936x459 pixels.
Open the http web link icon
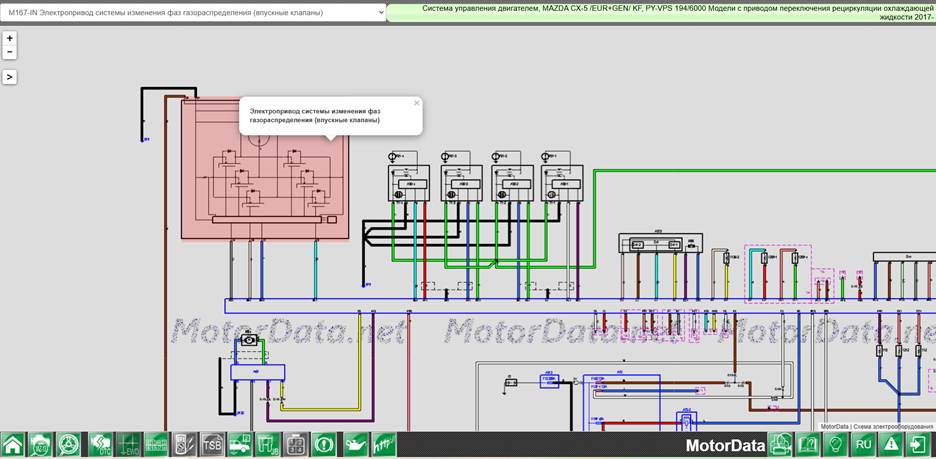pyautogui.click(x=383, y=445)
